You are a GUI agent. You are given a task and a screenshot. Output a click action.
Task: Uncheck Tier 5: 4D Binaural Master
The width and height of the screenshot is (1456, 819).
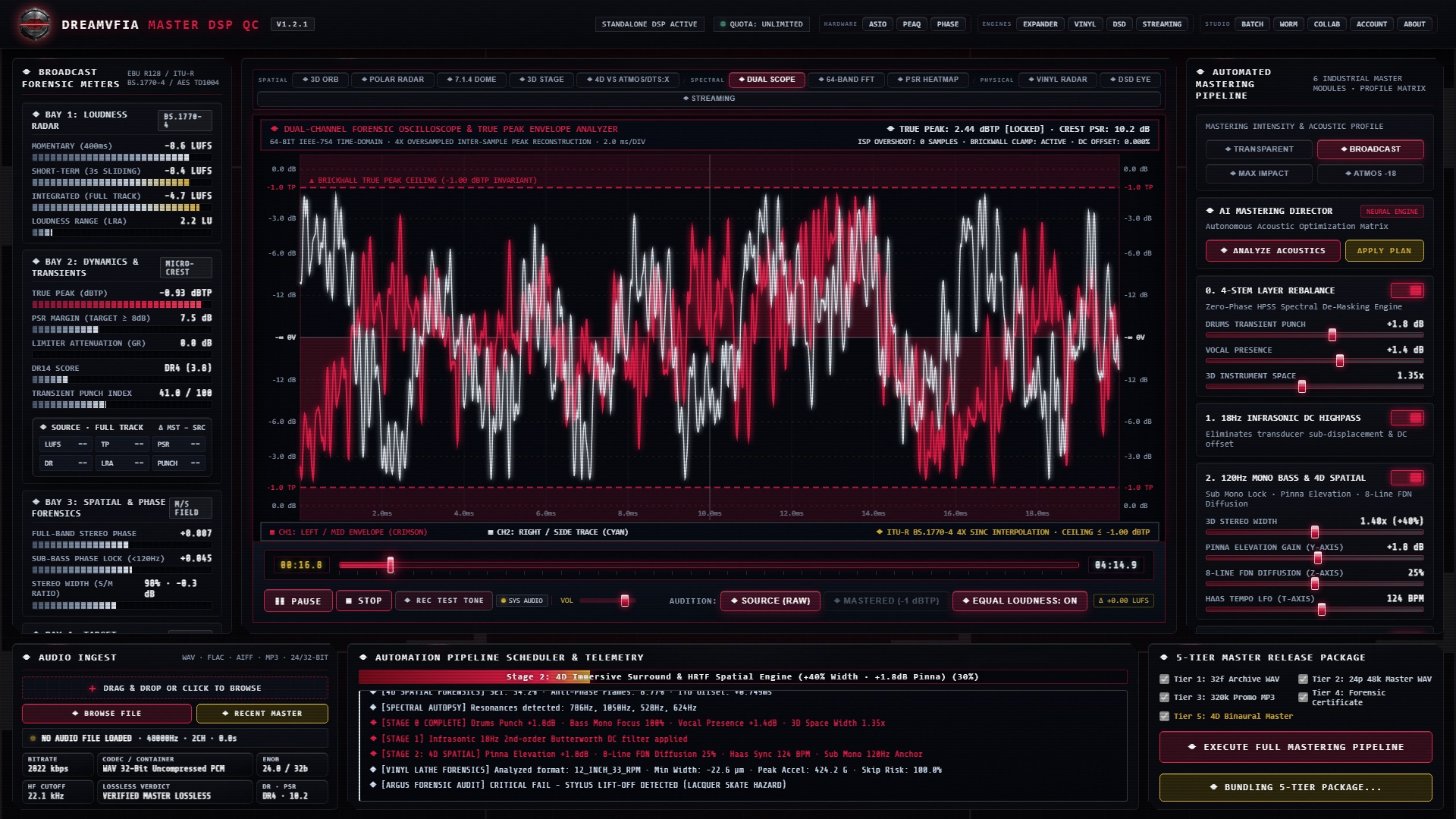coord(1164,717)
